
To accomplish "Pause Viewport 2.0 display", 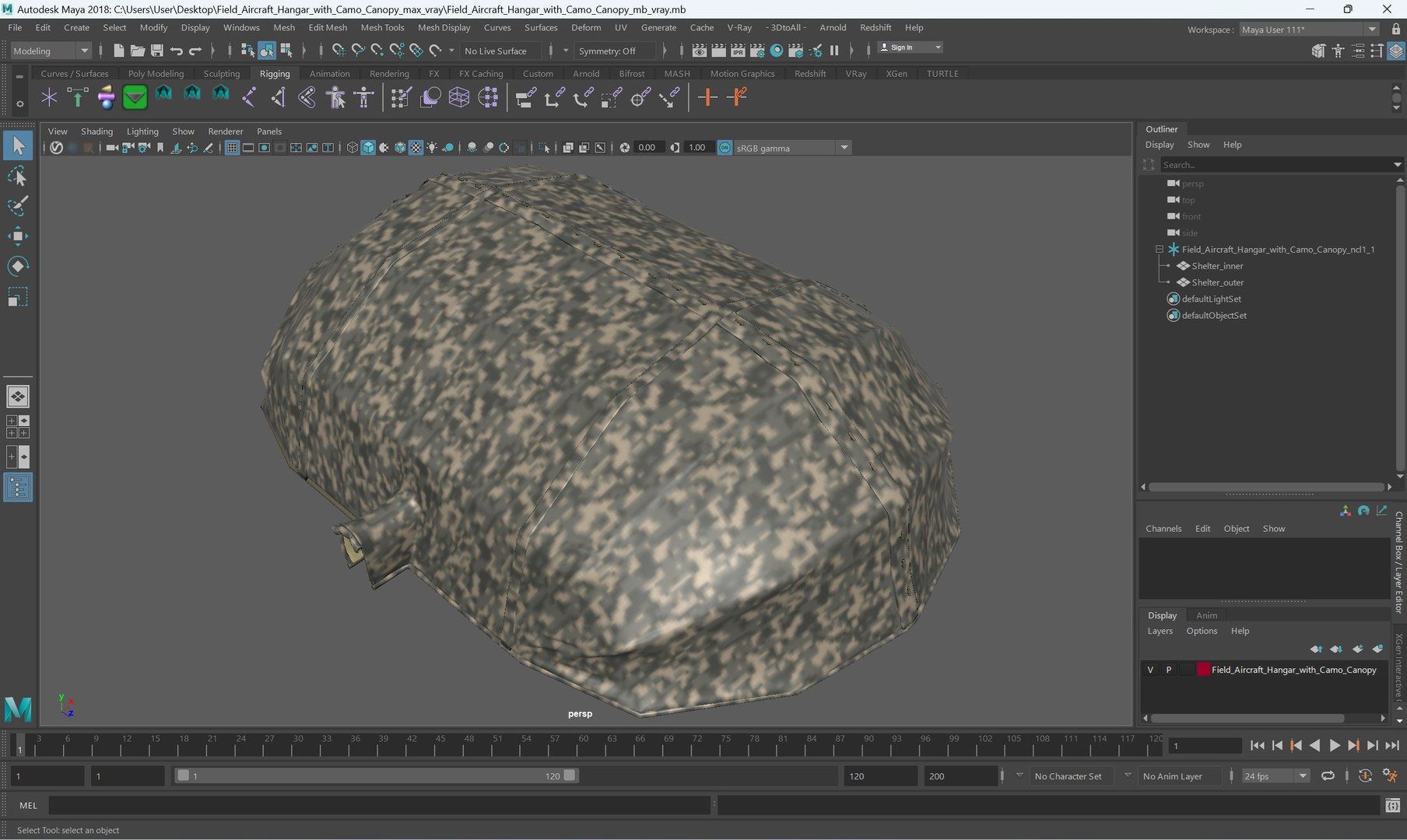I will click(x=834, y=51).
